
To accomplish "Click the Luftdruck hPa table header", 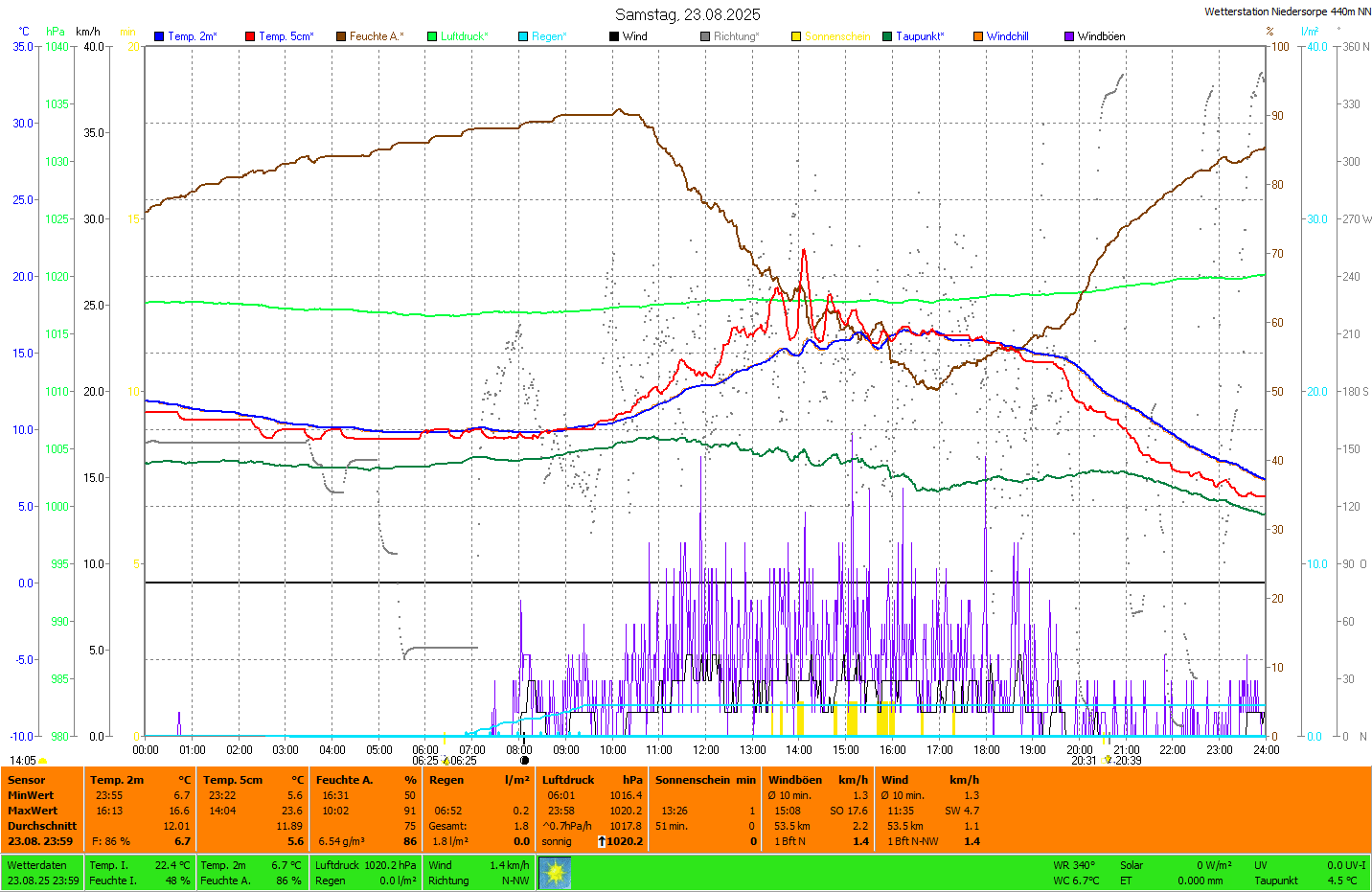I will click(591, 780).
